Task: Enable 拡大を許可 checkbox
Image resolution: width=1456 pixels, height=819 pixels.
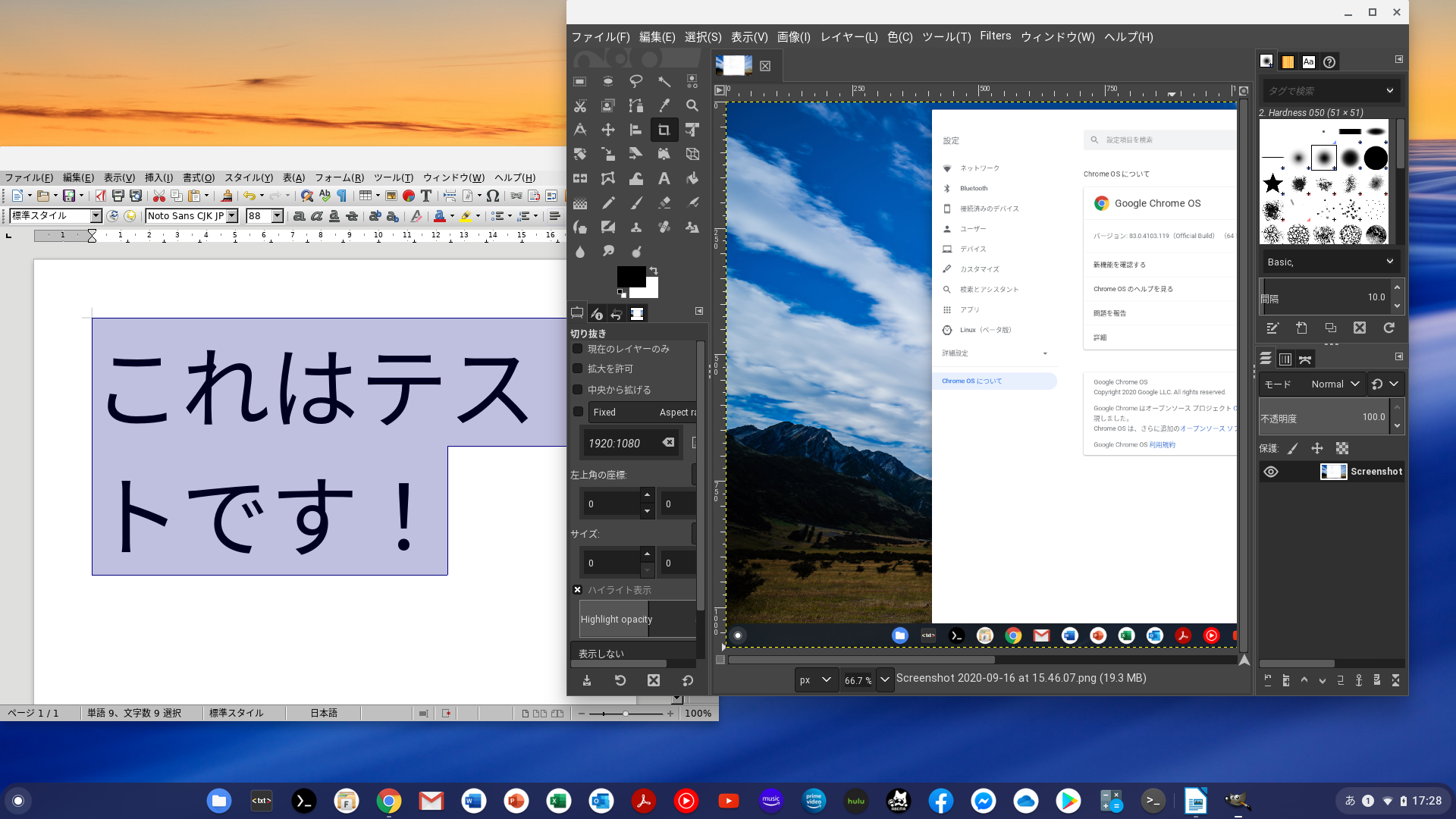Action: pyautogui.click(x=578, y=369)
